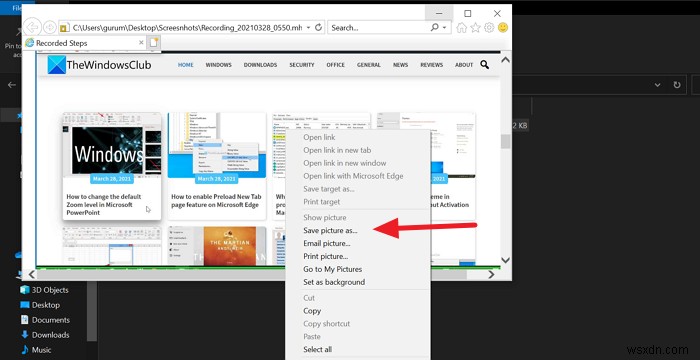Image resolution: width=700 pixels, height=360 pixels.
Task: Open the article about PowerPoint default Zoom level
Action: click(x=104, y=205)
